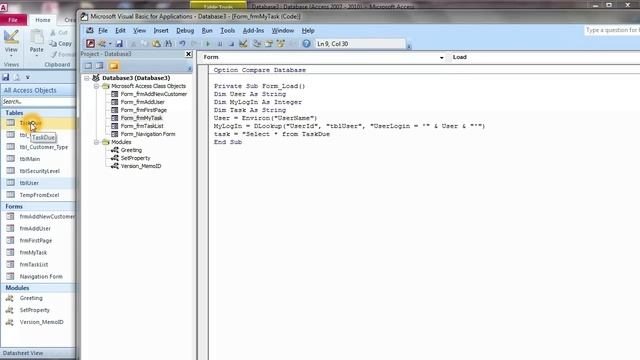Click the Insert Module toolbar icon
Image resolution: width=640 pixels, height=360 pixels.
pyautogui.click(x=102, y=44)
